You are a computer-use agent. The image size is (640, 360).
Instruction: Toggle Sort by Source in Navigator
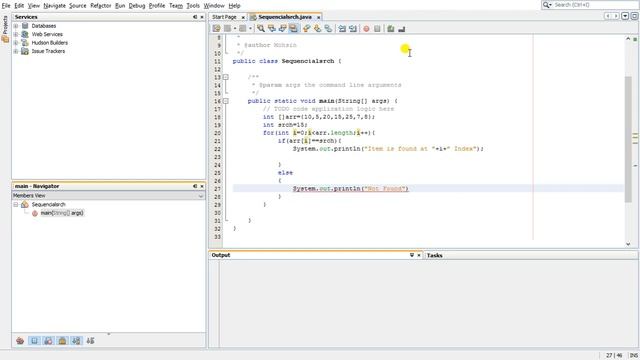pyautogui.click(x=91, y=341)
